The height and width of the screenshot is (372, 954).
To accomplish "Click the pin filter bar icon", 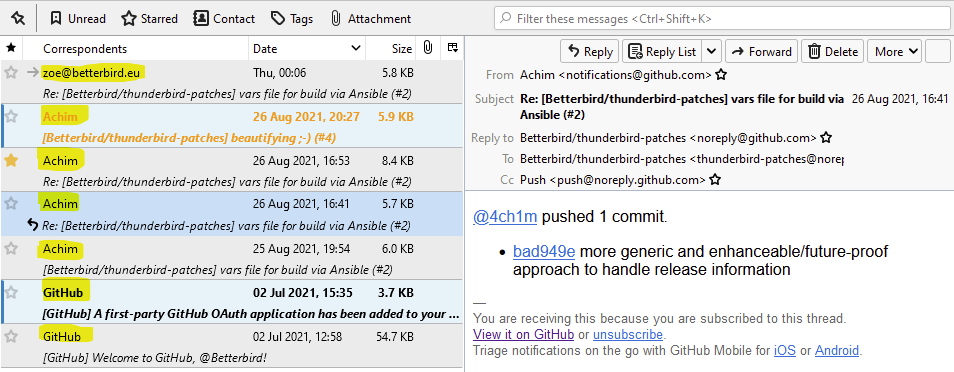I will pos(18,19).
